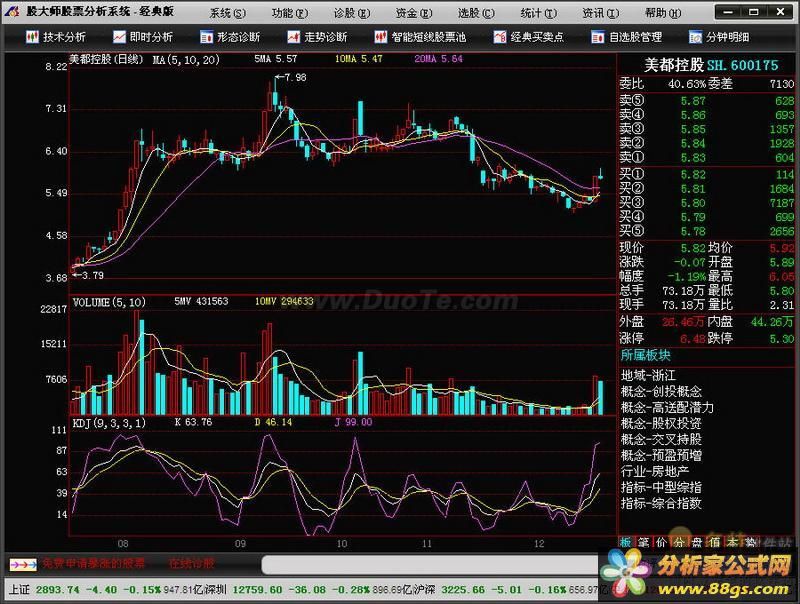Select the 行业-房地产 sector entry
800x604 pixels.
point(655,471)
